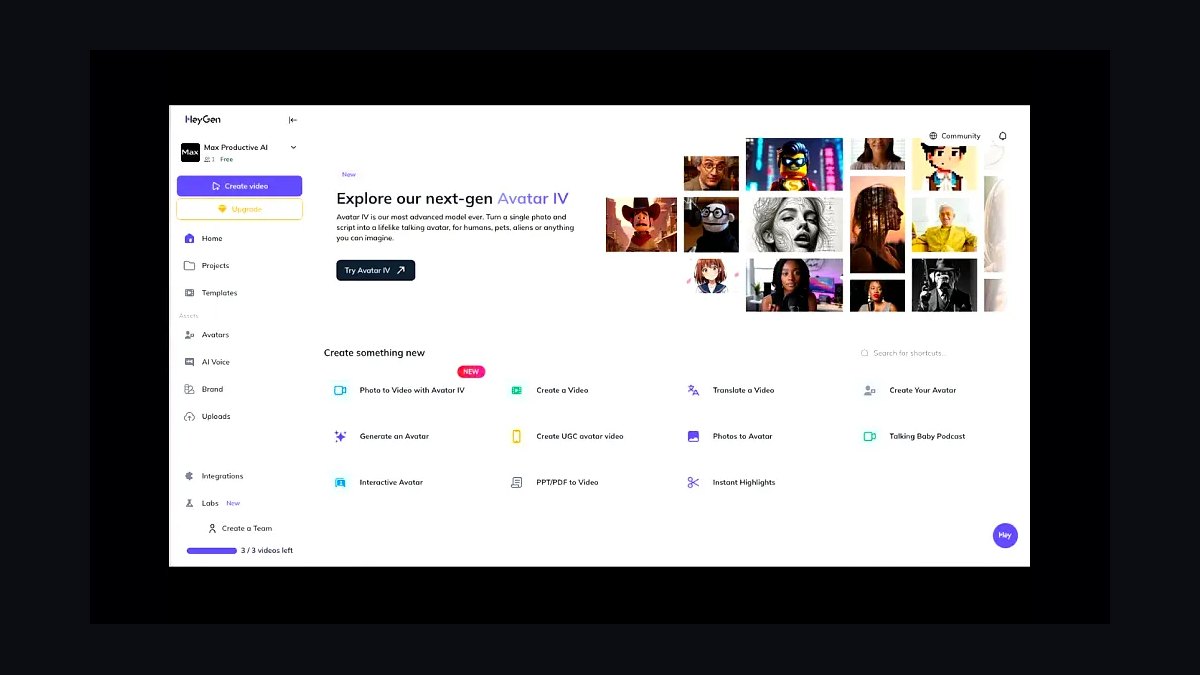Collapse the sidebar with the arrow icon
This screenshot has height=675, width=1200.
(293, 120)
